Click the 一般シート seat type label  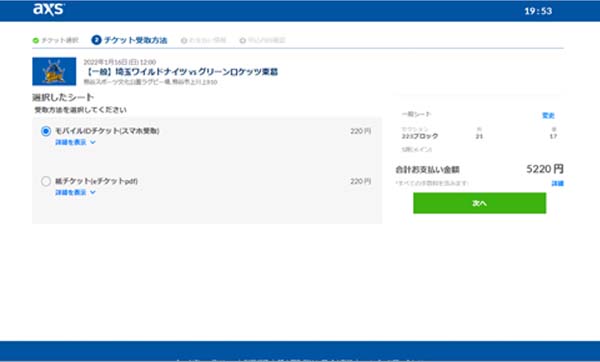(416, 114)
